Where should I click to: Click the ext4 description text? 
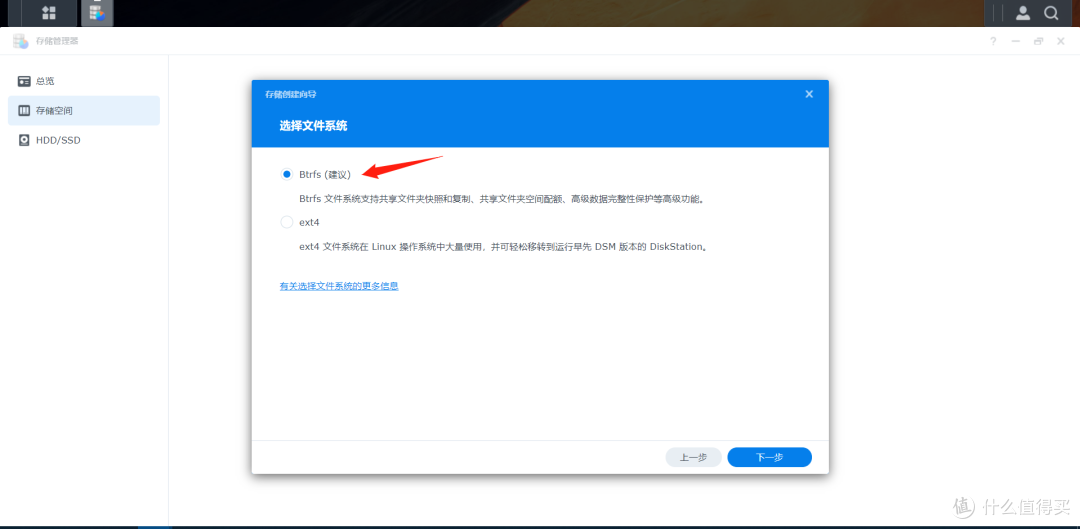point(504,247)
